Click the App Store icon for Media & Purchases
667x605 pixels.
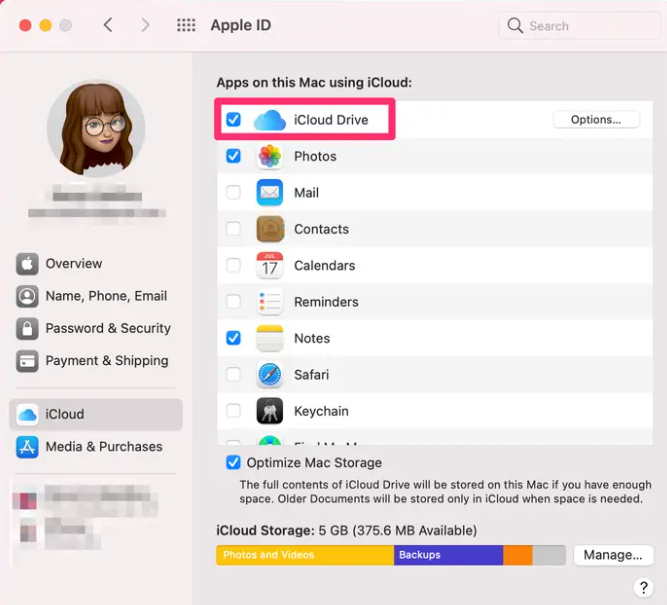pos(27,447)
